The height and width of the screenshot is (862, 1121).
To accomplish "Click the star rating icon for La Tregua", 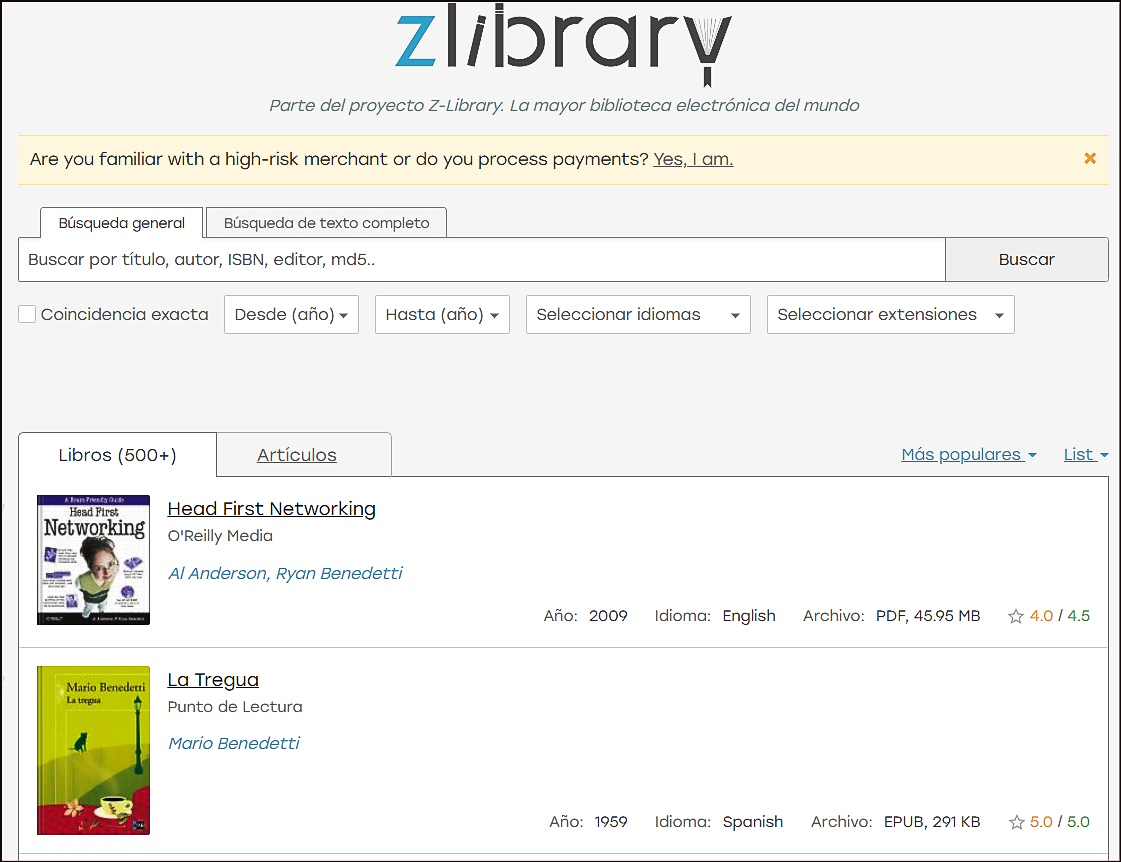I will click(1016, 822).
